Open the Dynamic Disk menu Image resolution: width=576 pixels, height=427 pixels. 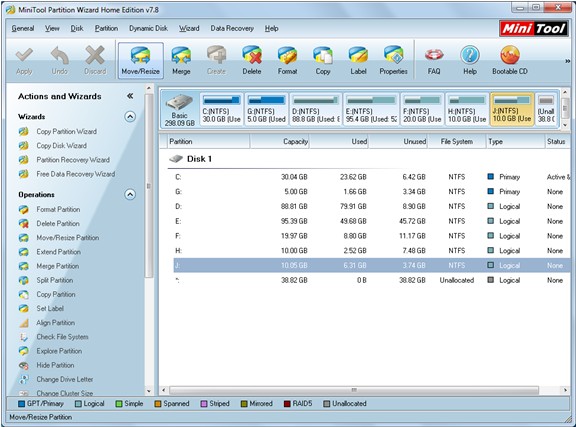(x=148, y=28)
